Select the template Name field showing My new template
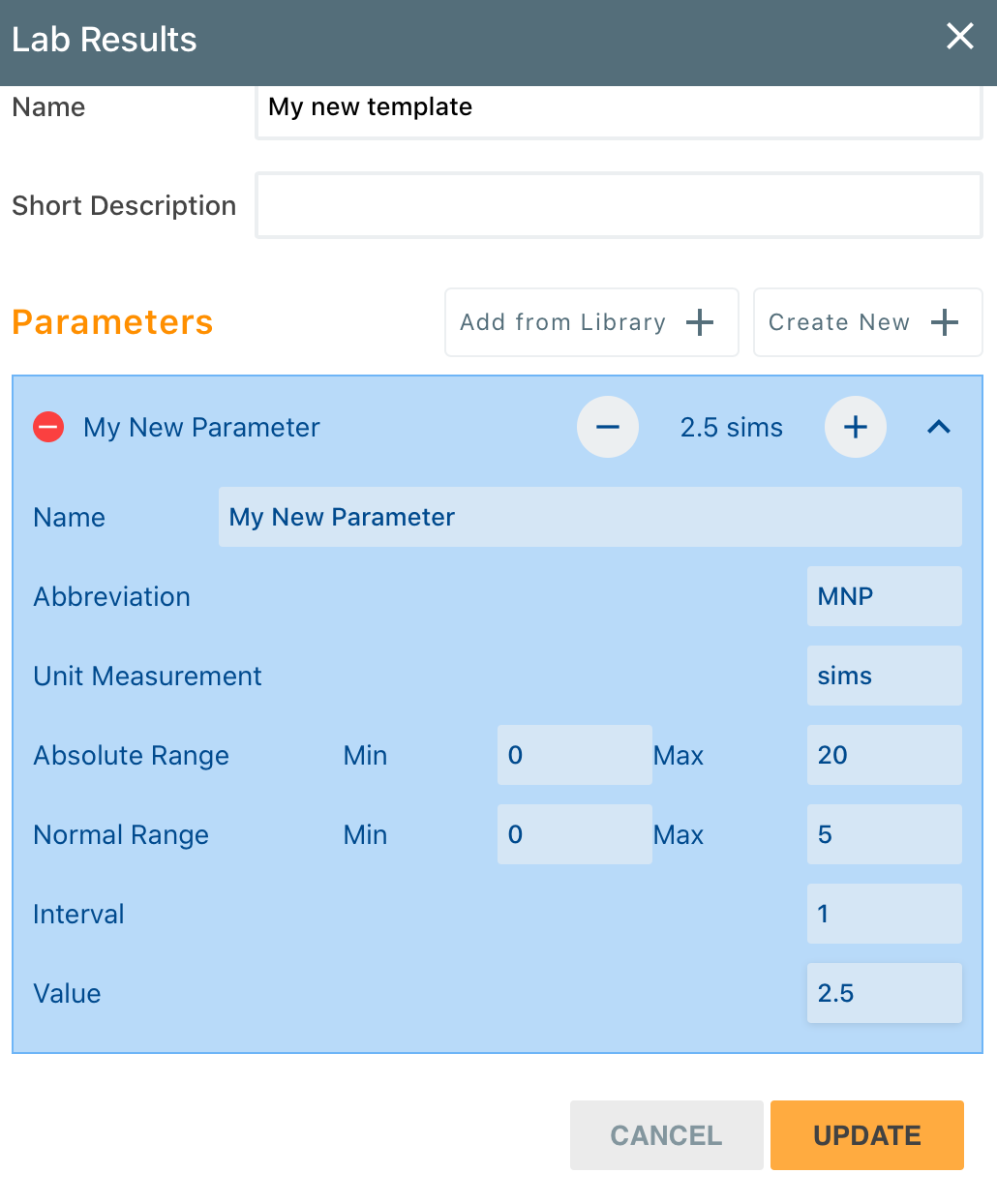 pos(619,108)
